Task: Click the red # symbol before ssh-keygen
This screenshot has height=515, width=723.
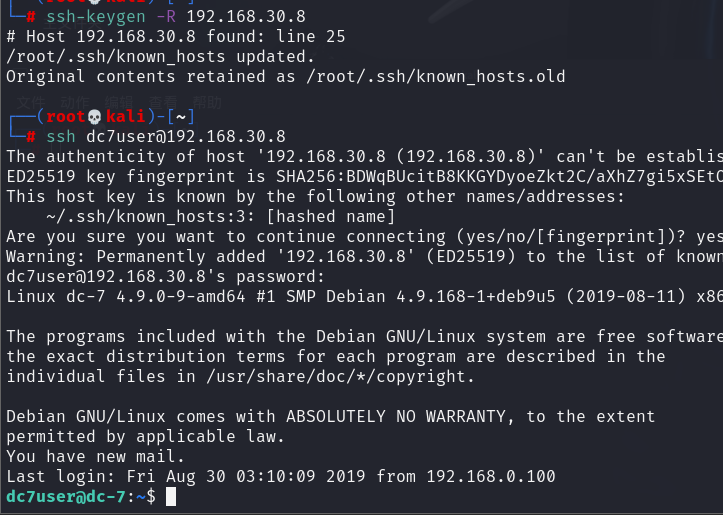Action: 31,17
